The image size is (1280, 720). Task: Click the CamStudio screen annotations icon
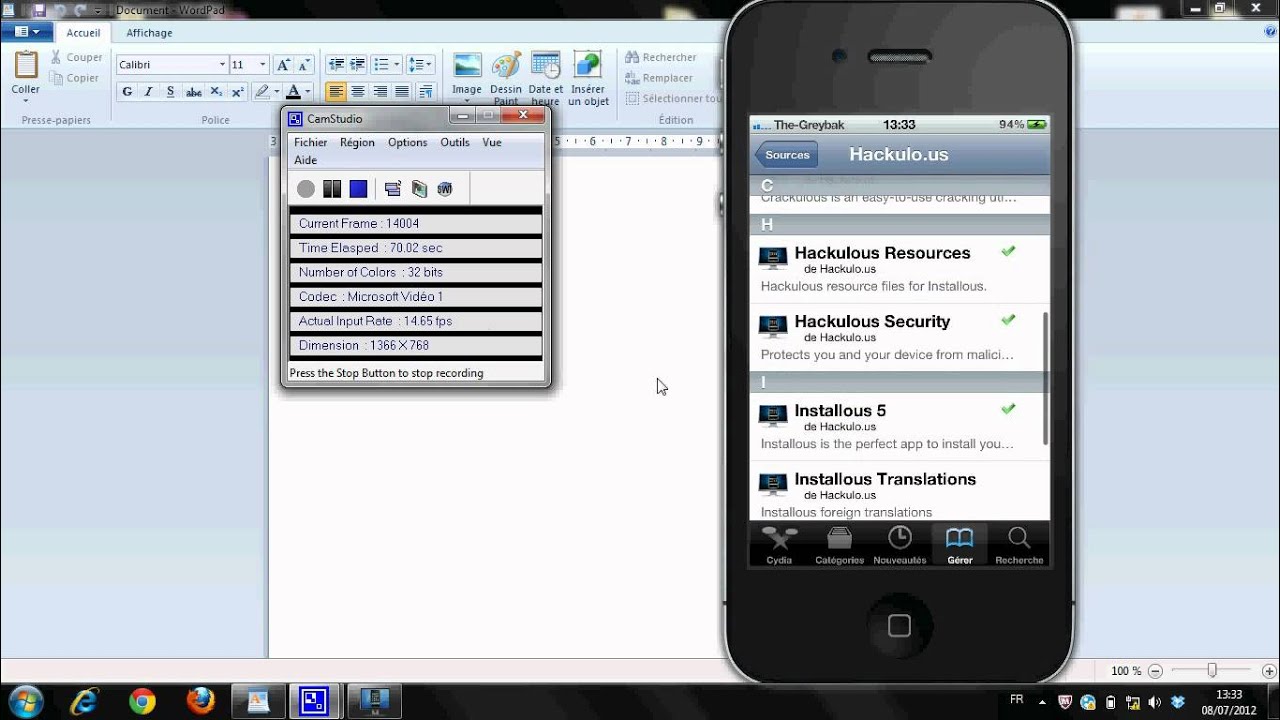point(393,189)
